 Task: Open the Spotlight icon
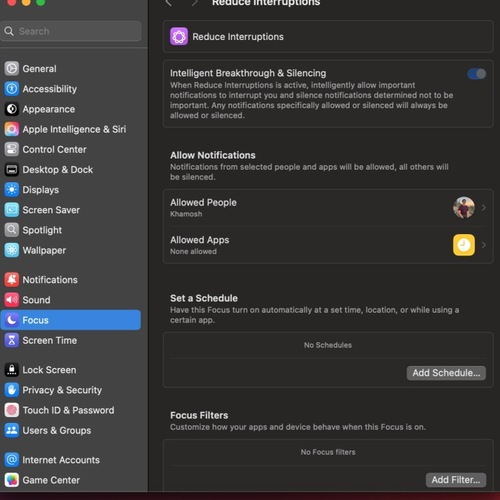click(x=12, y=230)
